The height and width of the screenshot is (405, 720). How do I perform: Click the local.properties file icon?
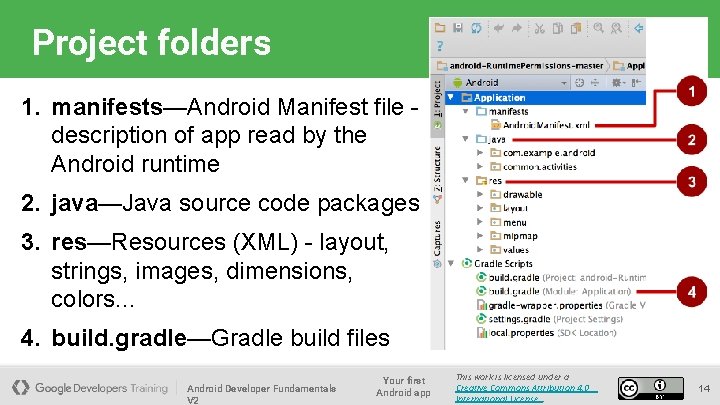pos(481,332)
